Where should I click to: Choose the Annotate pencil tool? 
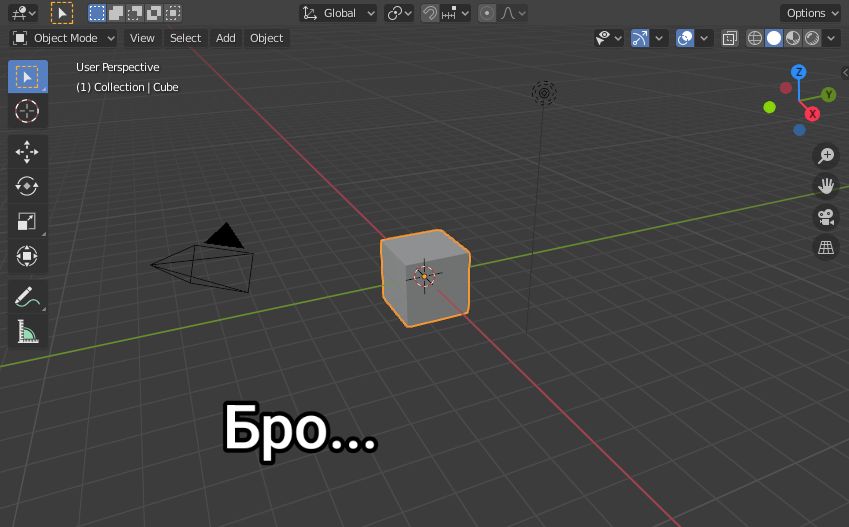[27, 297]
